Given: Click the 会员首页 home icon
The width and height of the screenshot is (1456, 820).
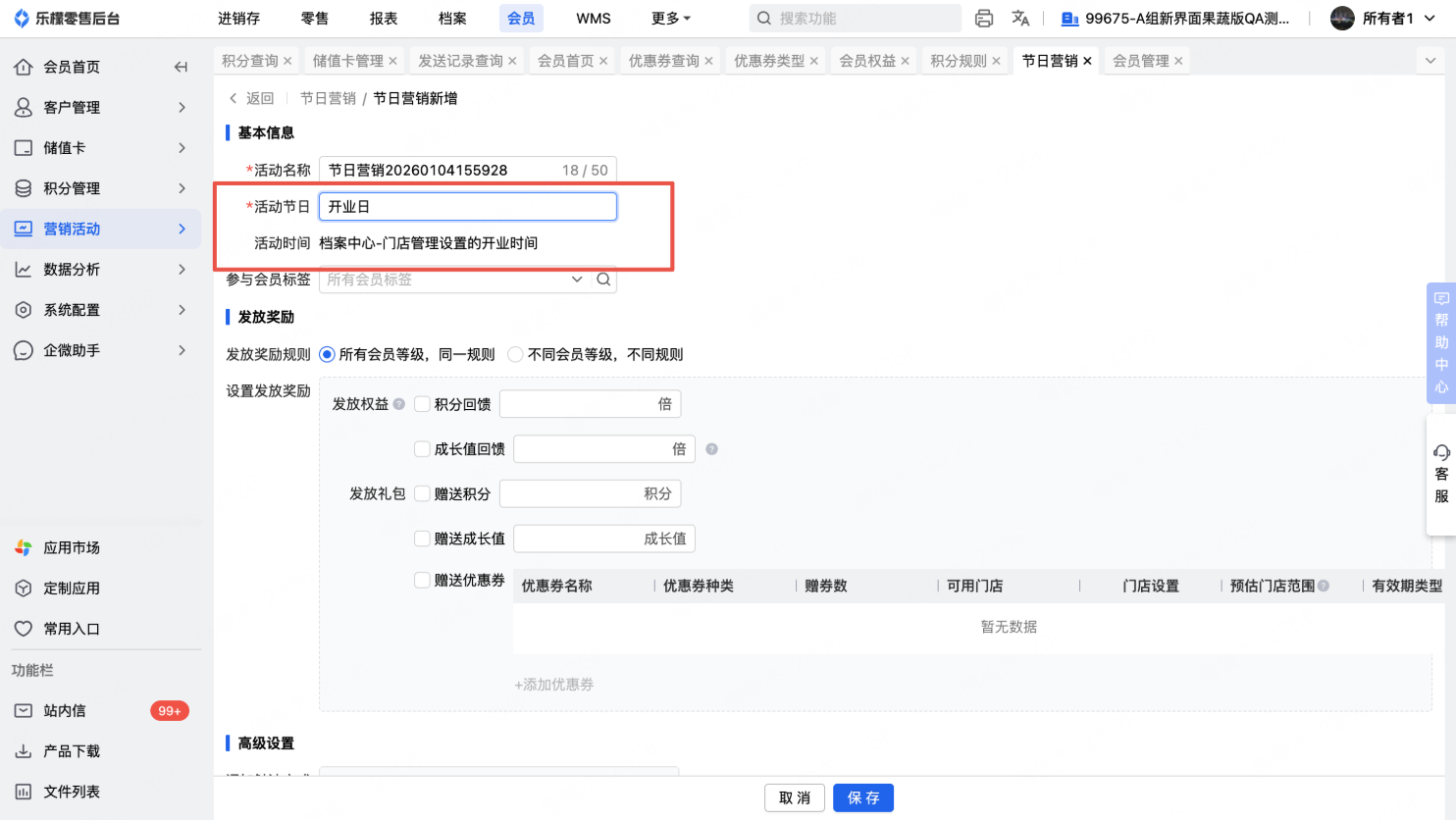Looking at the screenshot, I should 24,67.
